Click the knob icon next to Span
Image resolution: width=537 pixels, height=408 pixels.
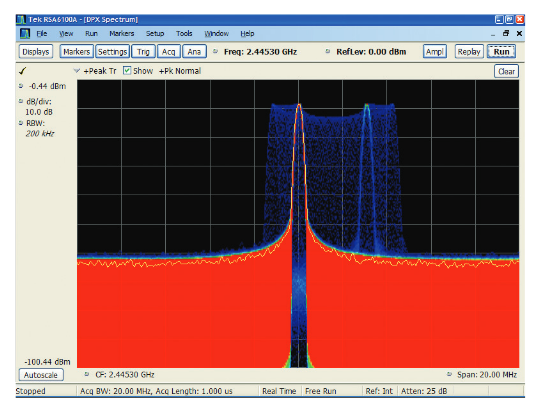click(449, 374)
